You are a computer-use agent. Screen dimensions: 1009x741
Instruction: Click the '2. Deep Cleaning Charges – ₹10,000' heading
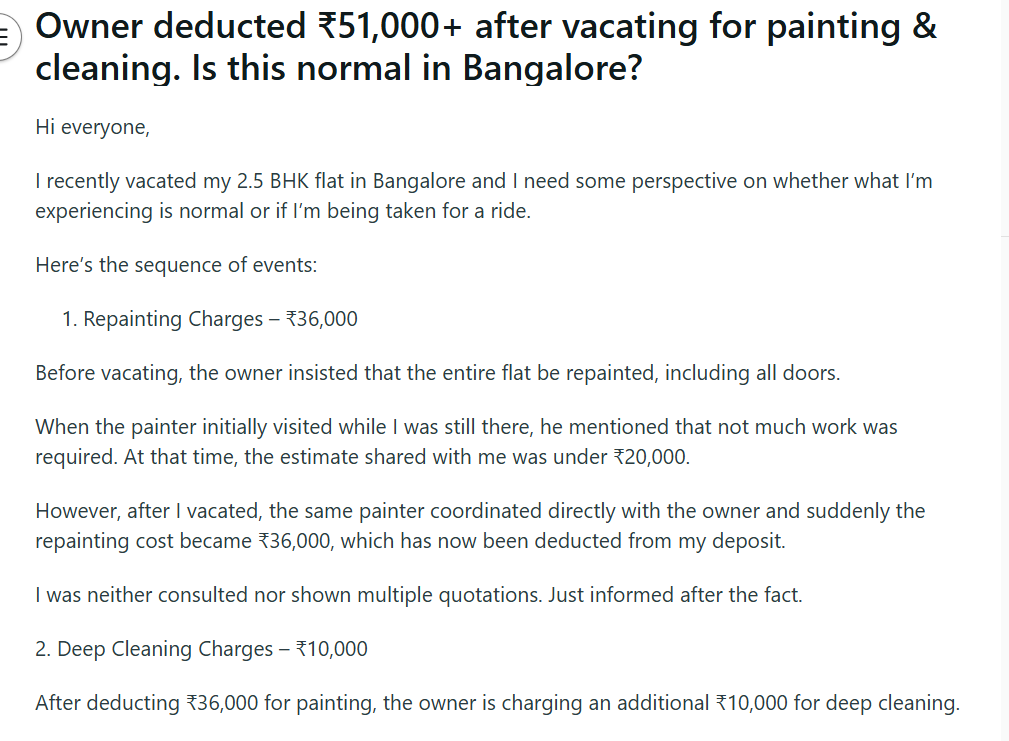(x=201, y=649)
